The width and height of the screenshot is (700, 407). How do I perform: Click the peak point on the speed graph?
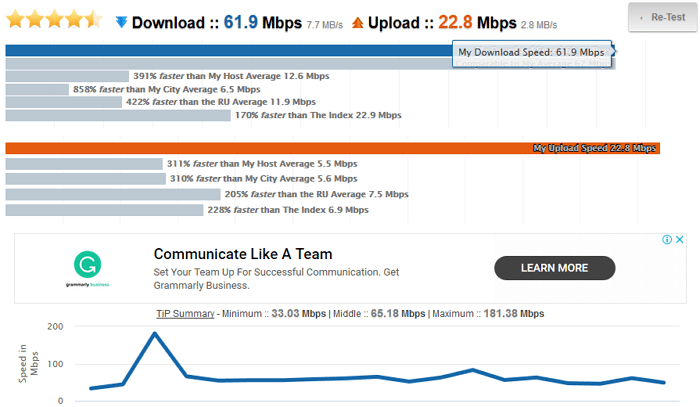pos(155,333)
